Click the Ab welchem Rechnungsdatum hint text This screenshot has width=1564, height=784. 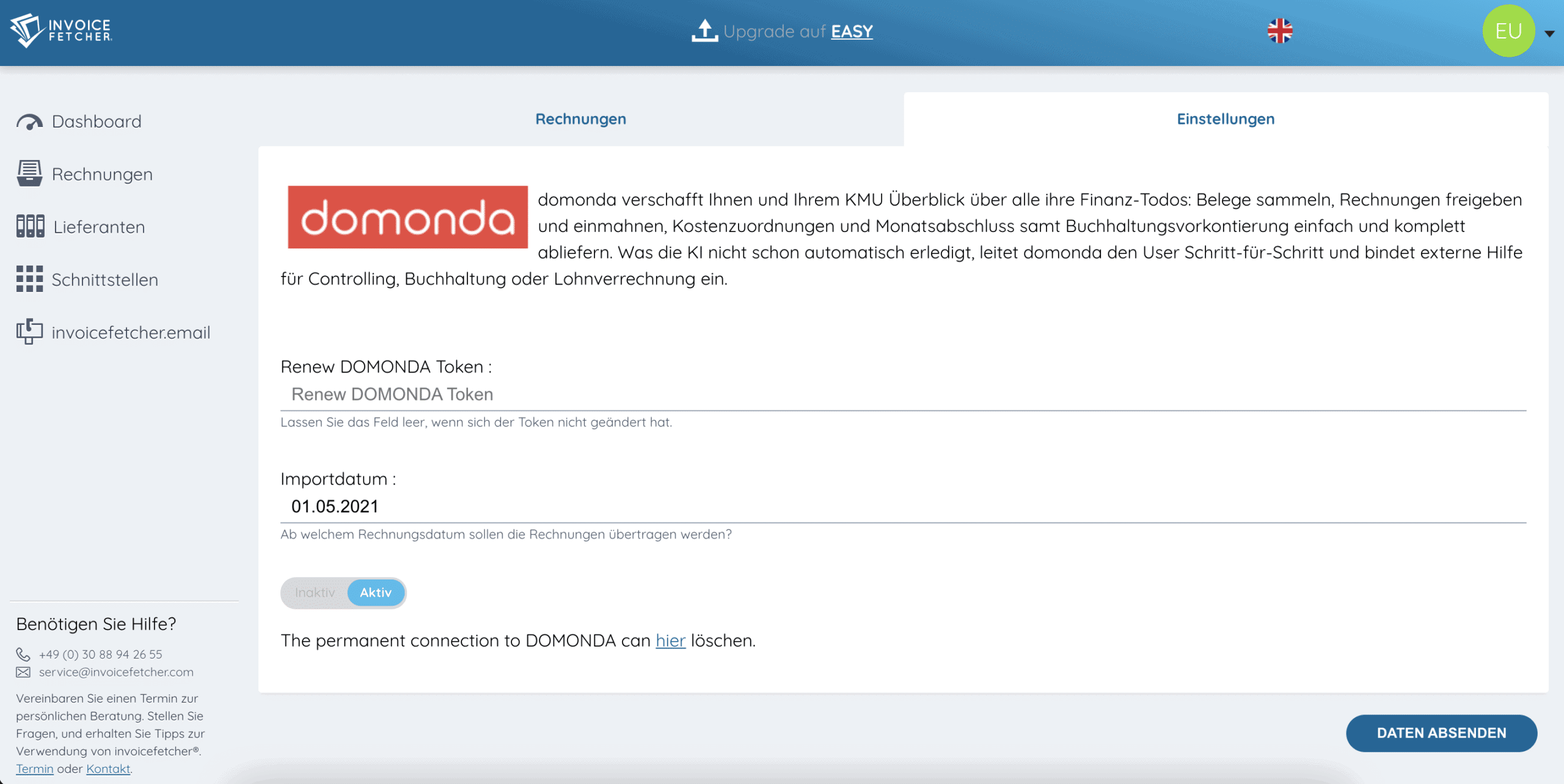(506, 535)
